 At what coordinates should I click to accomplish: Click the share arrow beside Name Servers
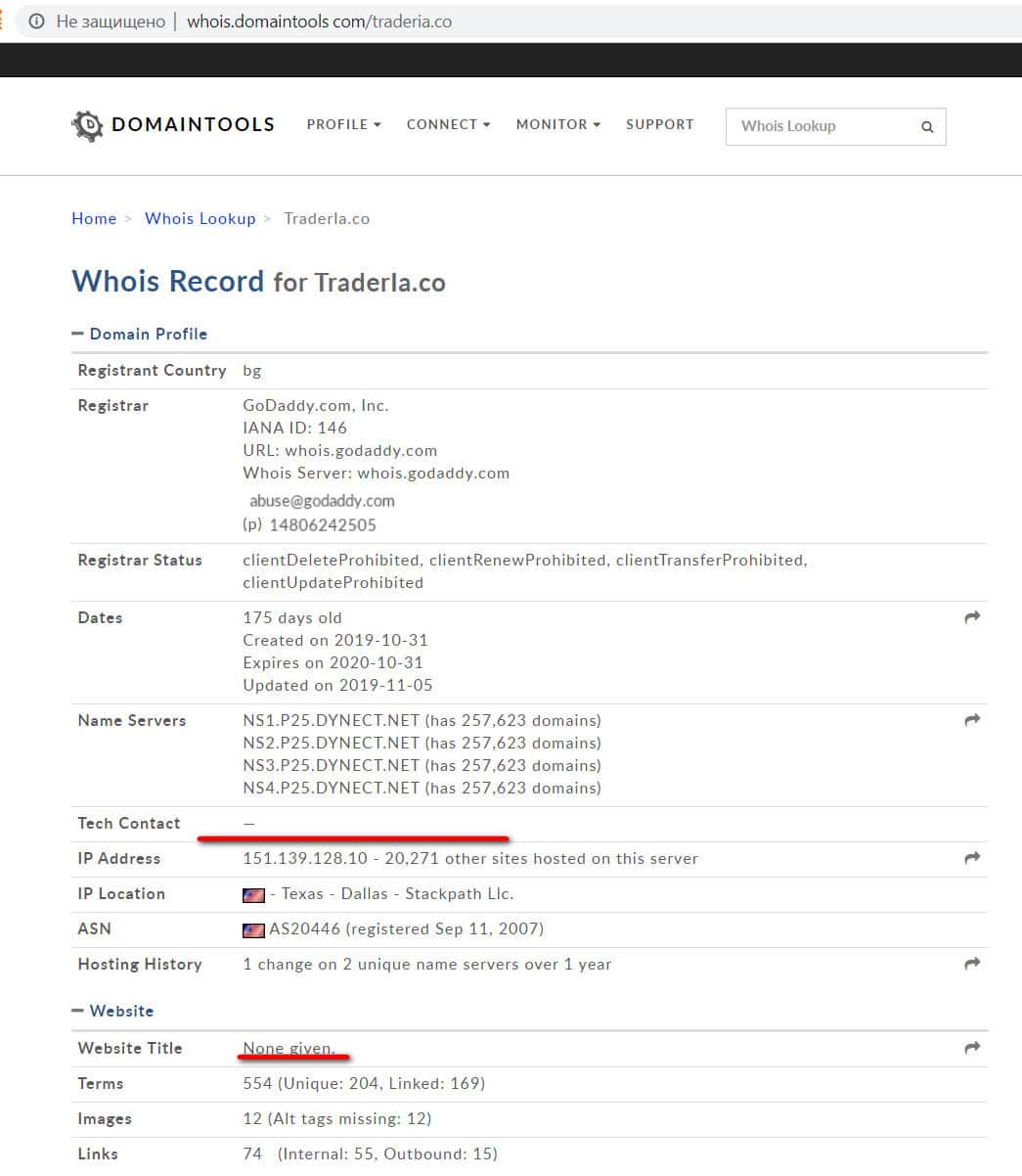point(972,720)
